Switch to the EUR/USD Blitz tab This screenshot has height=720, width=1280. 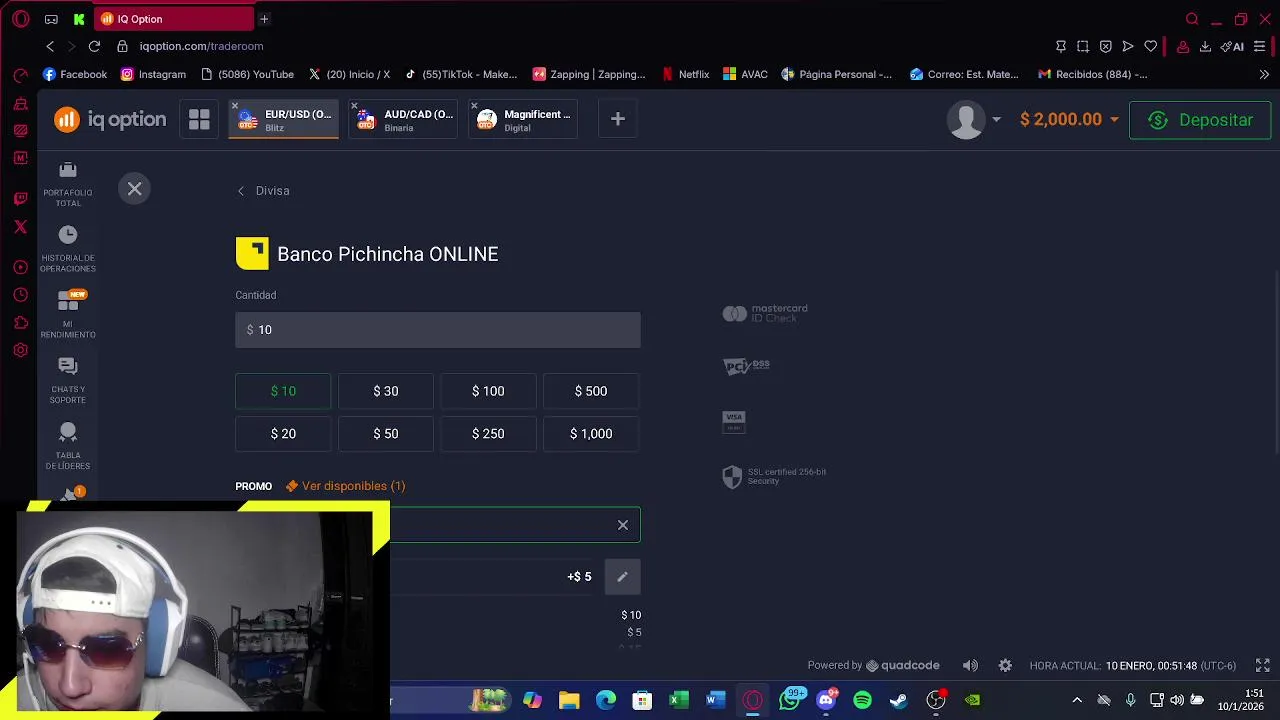point(286,120)
